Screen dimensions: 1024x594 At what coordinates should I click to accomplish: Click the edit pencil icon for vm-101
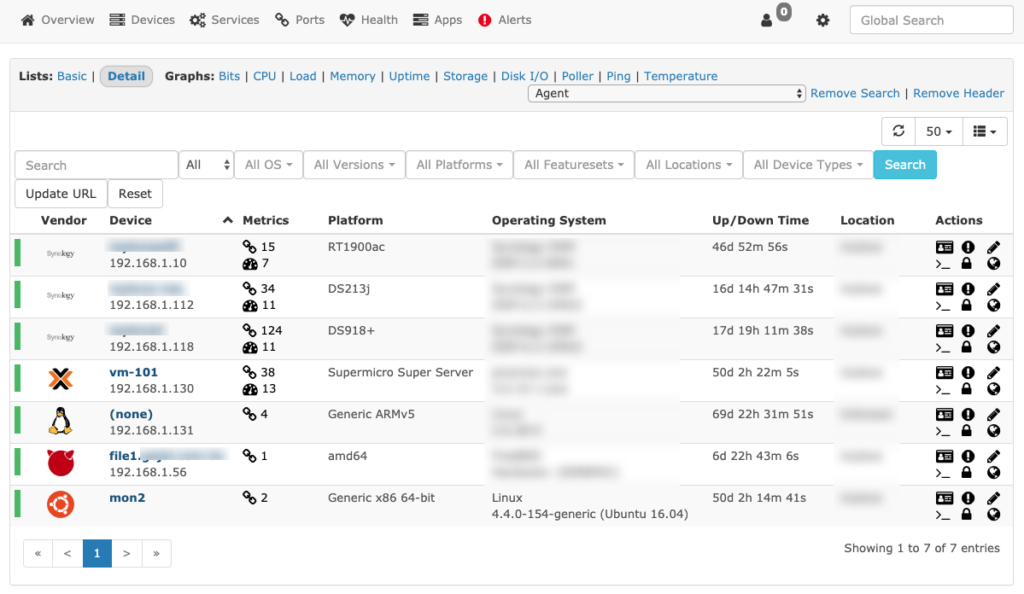click(993, 373)
